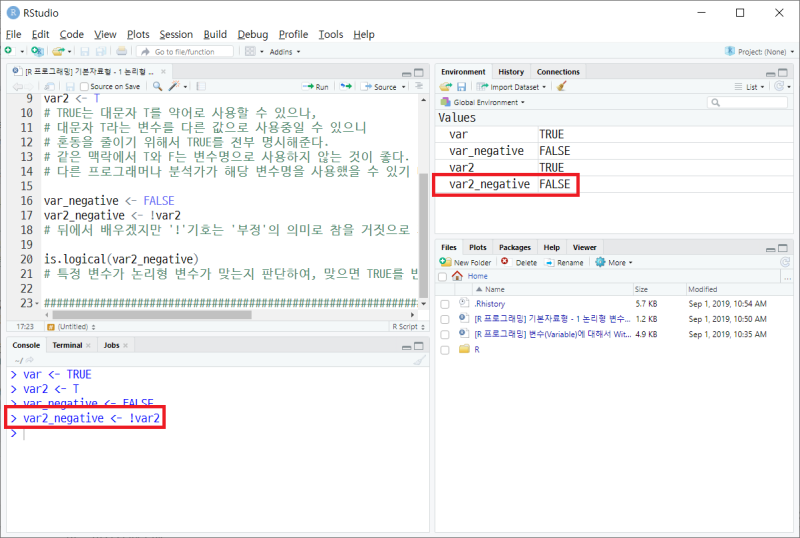Screen dimensions: 800x538
Task: Refresh the Environment pane
Action: coord(779,86)
